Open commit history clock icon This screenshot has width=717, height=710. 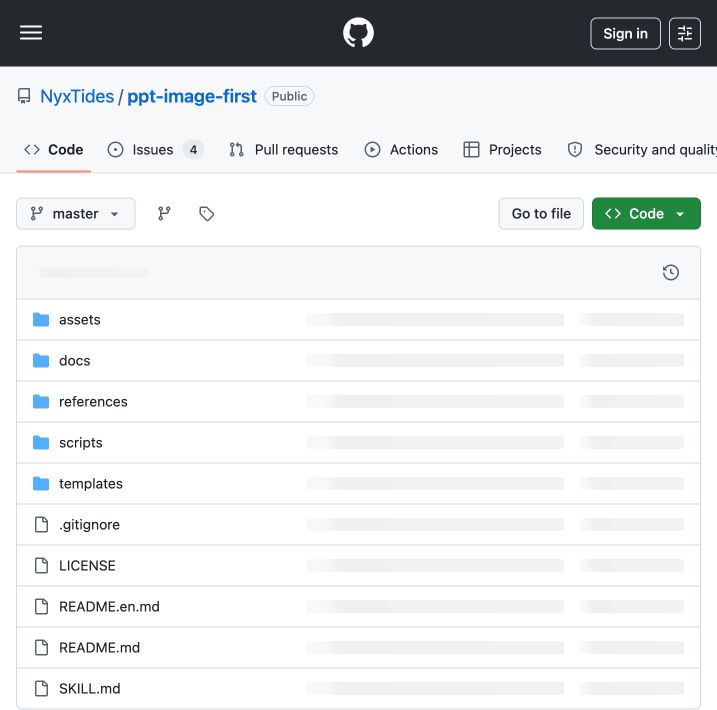[x=671, y=272]
